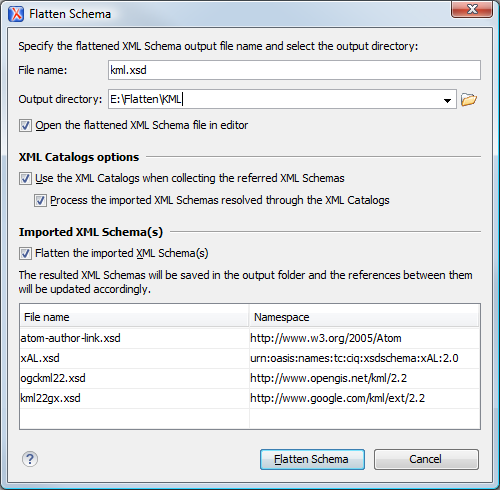Screen dimensions: 500x490
Task: Uncheck Process the imported XML Schemas checkbox
Action: pyautogui.click(x=40, y=201)
